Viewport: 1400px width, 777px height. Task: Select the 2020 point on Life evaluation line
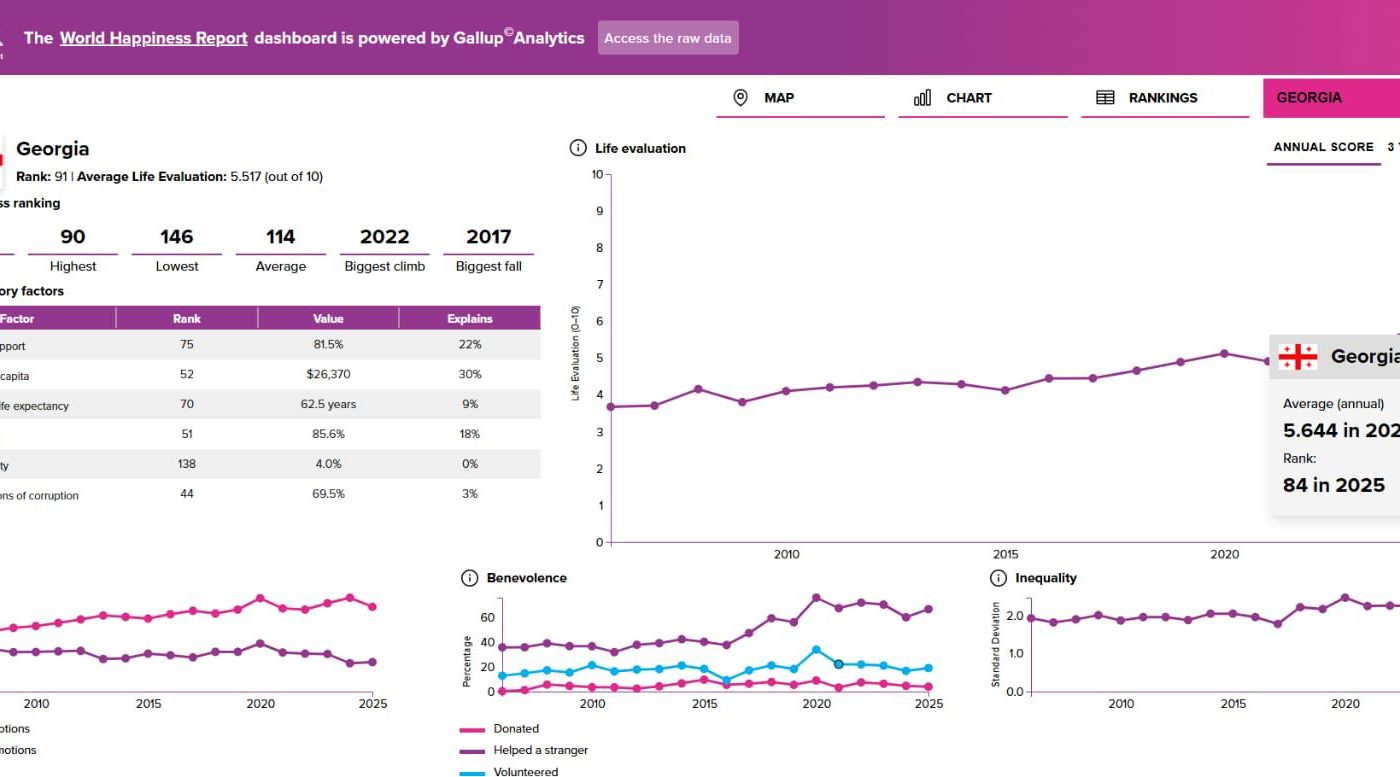[x=1224, y=353]
